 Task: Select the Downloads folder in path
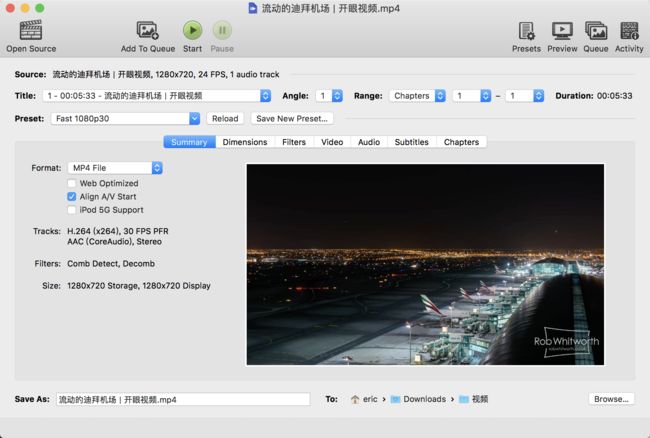[x=419, y=399]
